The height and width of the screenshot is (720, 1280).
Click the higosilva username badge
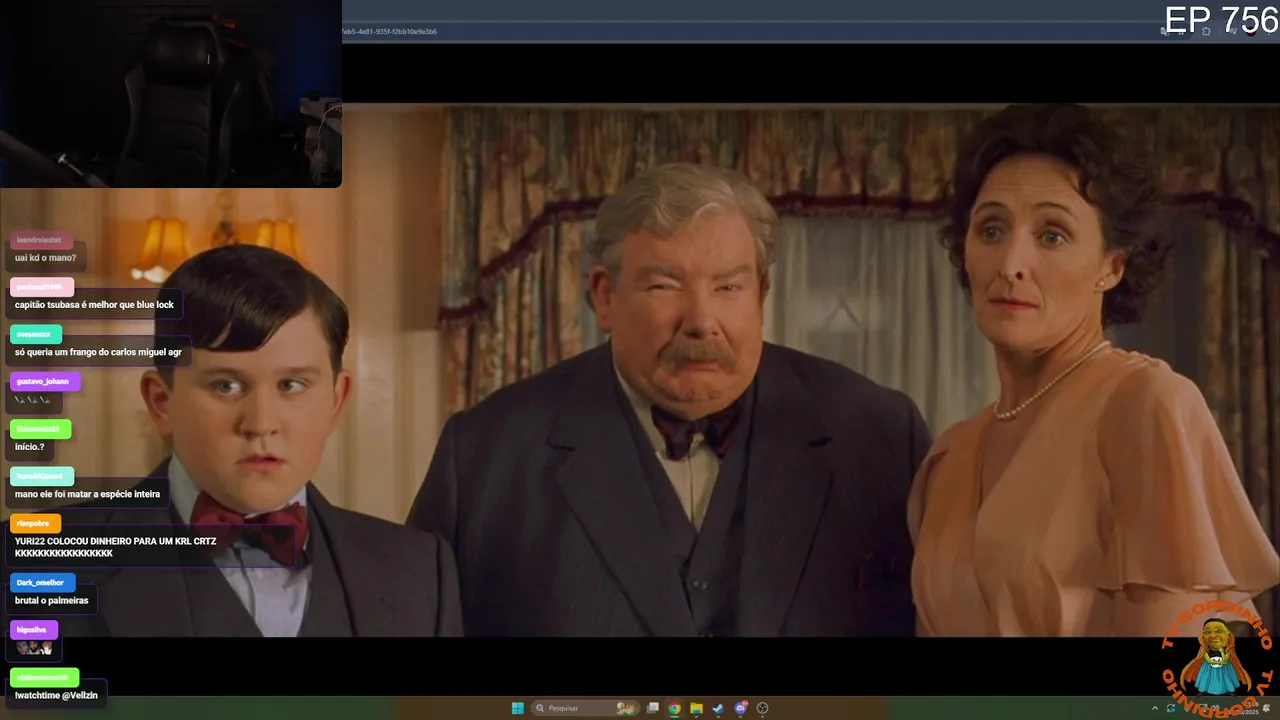point(32,630)
